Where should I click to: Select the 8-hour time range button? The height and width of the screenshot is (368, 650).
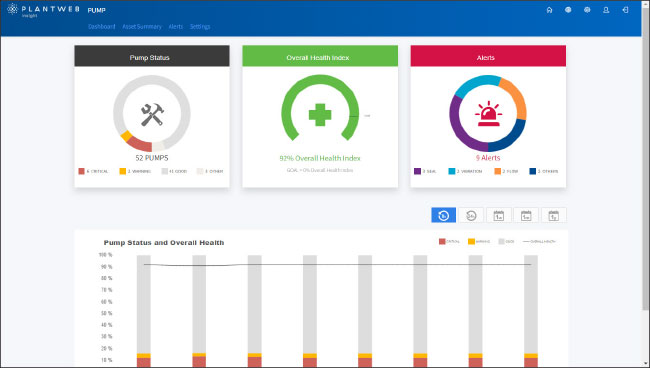click(x=444, y=215)
